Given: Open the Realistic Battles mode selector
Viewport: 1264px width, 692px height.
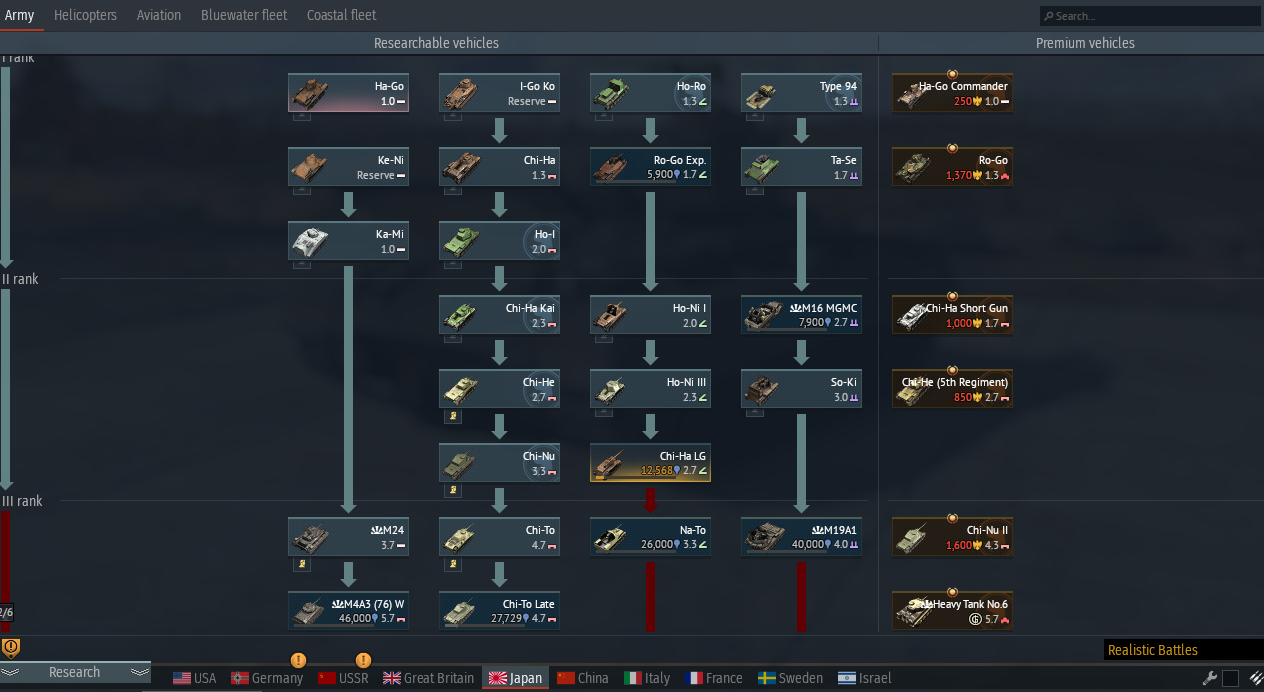Looking at the screenshot, I should pos(1184,650).
